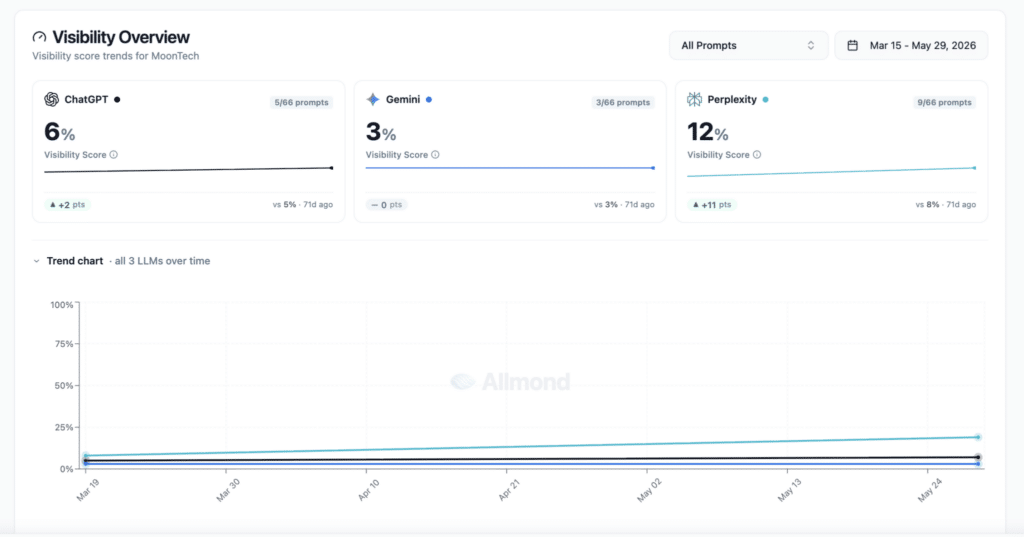
Task: Click the Gemini sparkline chart
Action: pos(510,168)
